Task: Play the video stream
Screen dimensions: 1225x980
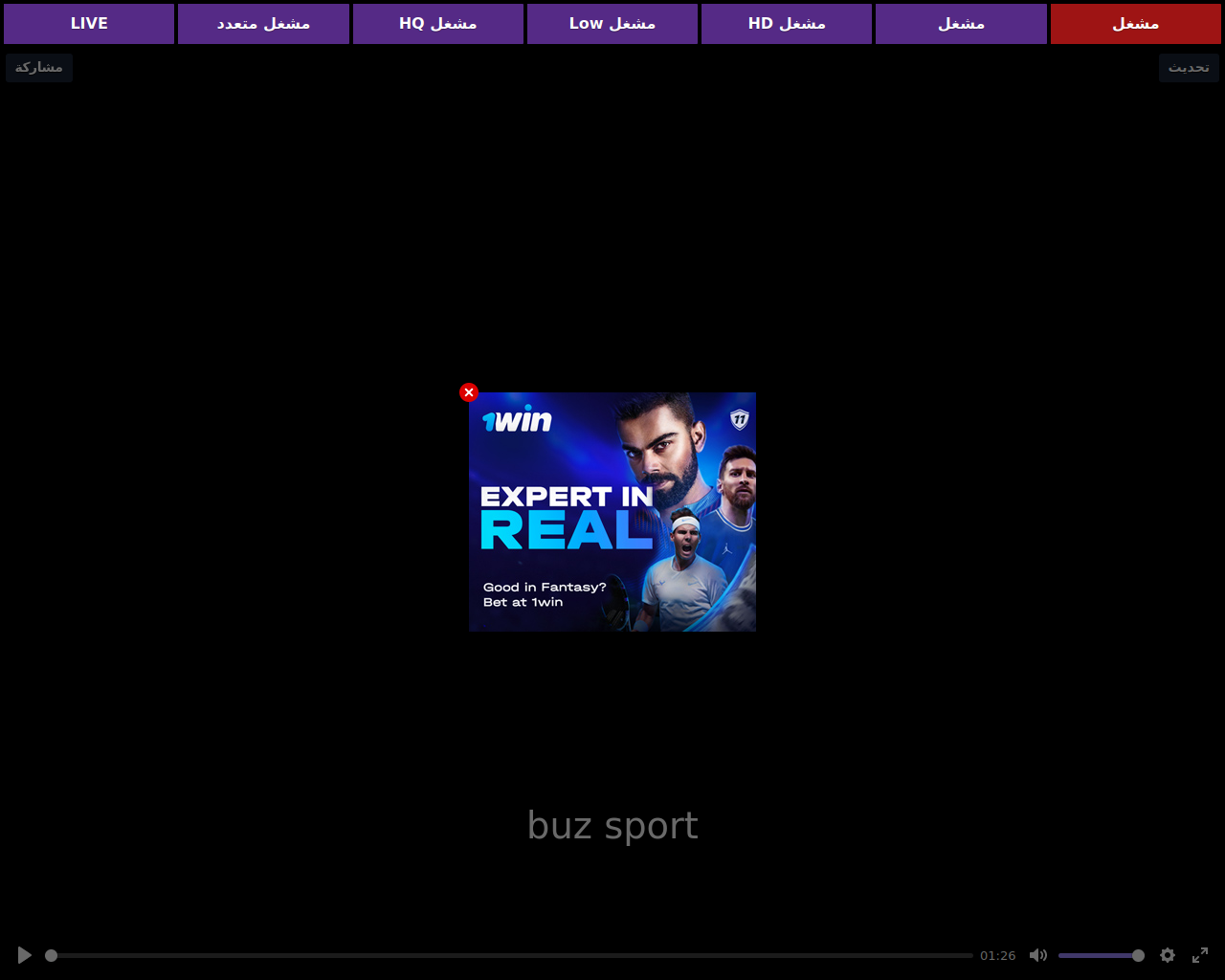Action: point(25,955)
